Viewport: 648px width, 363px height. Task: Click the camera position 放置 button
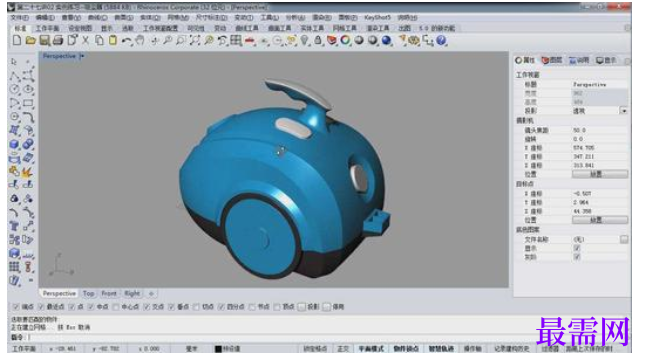tap(600, 174)
